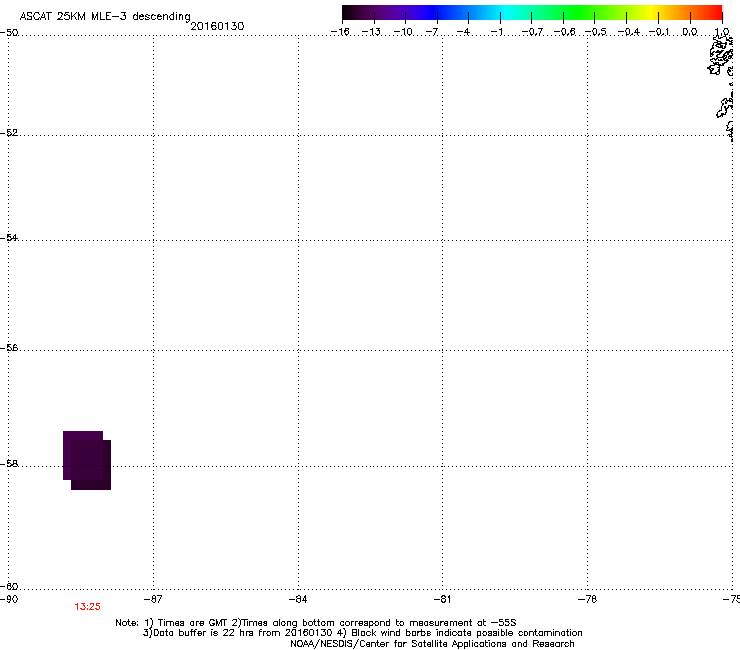Click the longitude label -81
The image size is (740, 650).
click(442, 599)
